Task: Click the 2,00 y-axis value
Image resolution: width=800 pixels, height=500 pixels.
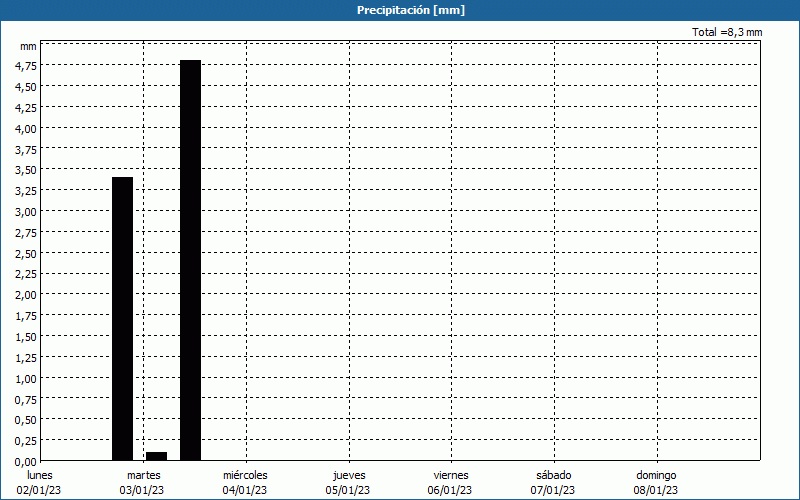Action: point(26,295)
